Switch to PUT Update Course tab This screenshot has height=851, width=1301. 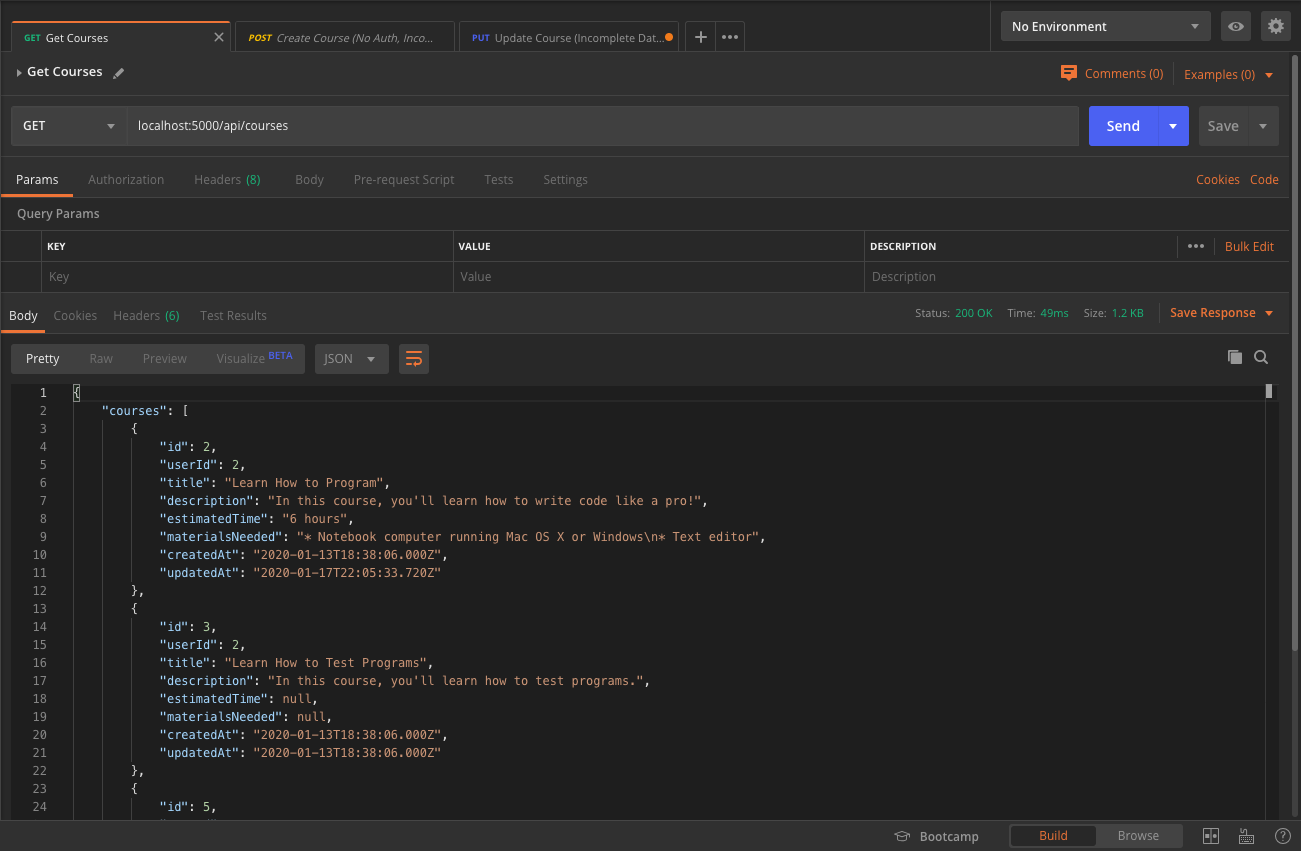pos(569,38)
